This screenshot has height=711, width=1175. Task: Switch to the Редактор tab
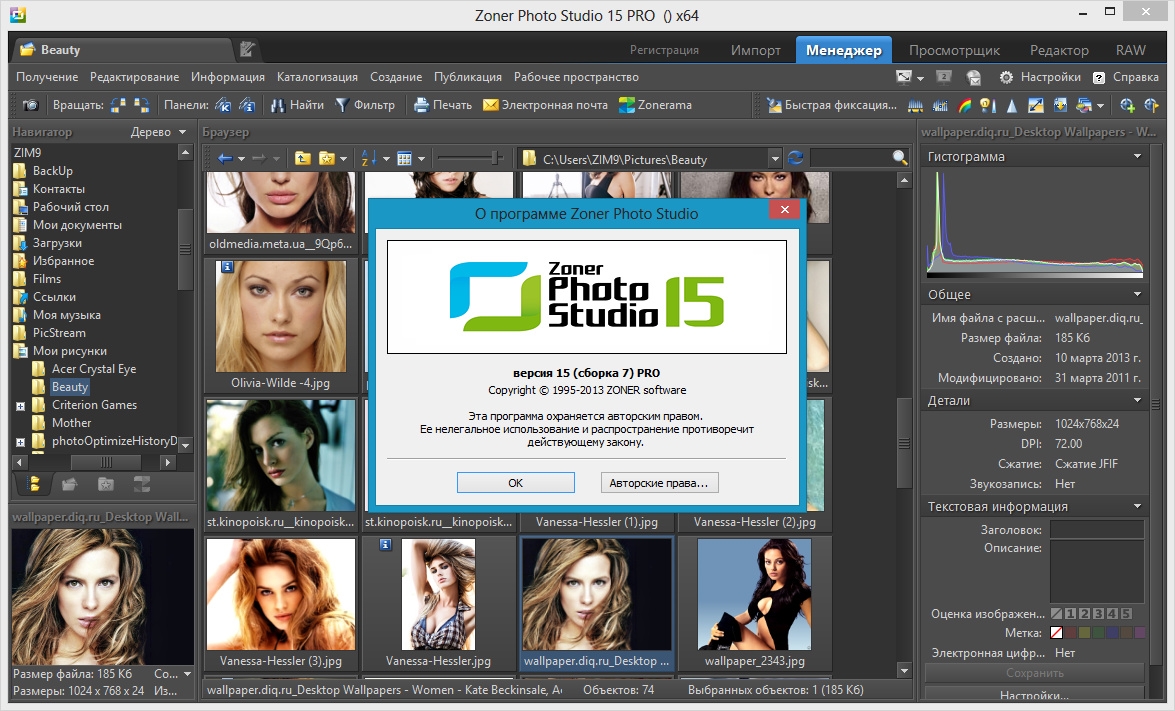[x=1059, y=50]
